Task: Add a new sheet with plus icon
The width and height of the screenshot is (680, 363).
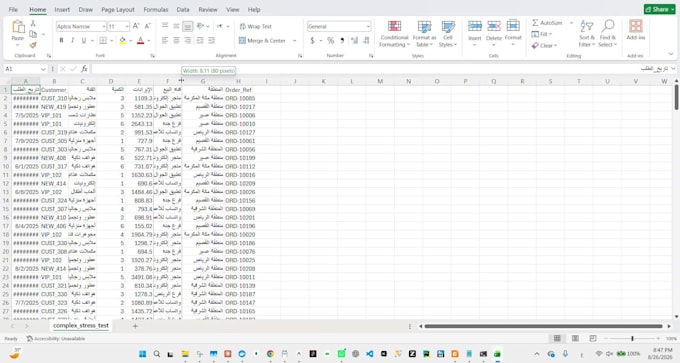Action: (135, 326)
